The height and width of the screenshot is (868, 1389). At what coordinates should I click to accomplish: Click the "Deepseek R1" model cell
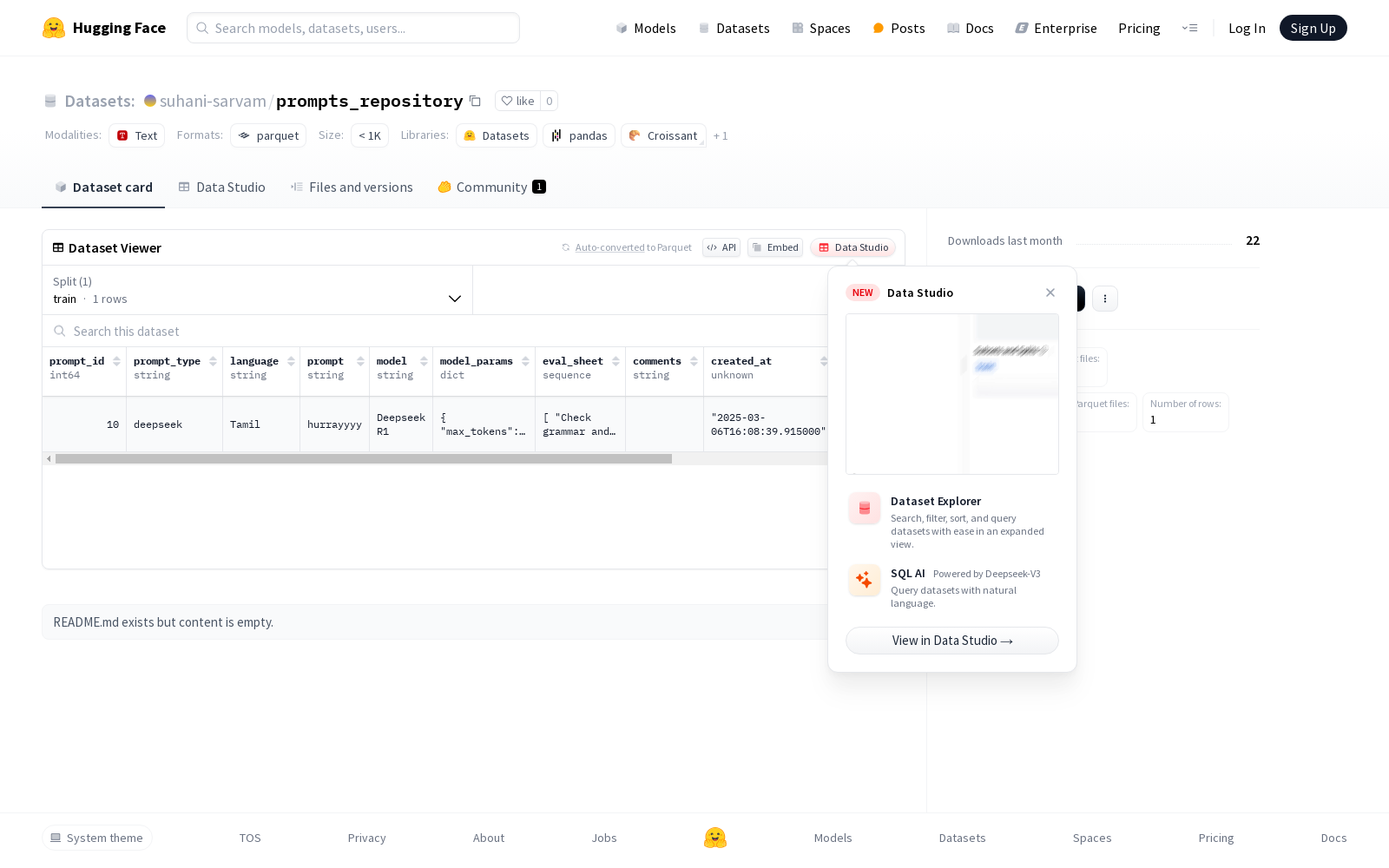click(x=401, y=424)
